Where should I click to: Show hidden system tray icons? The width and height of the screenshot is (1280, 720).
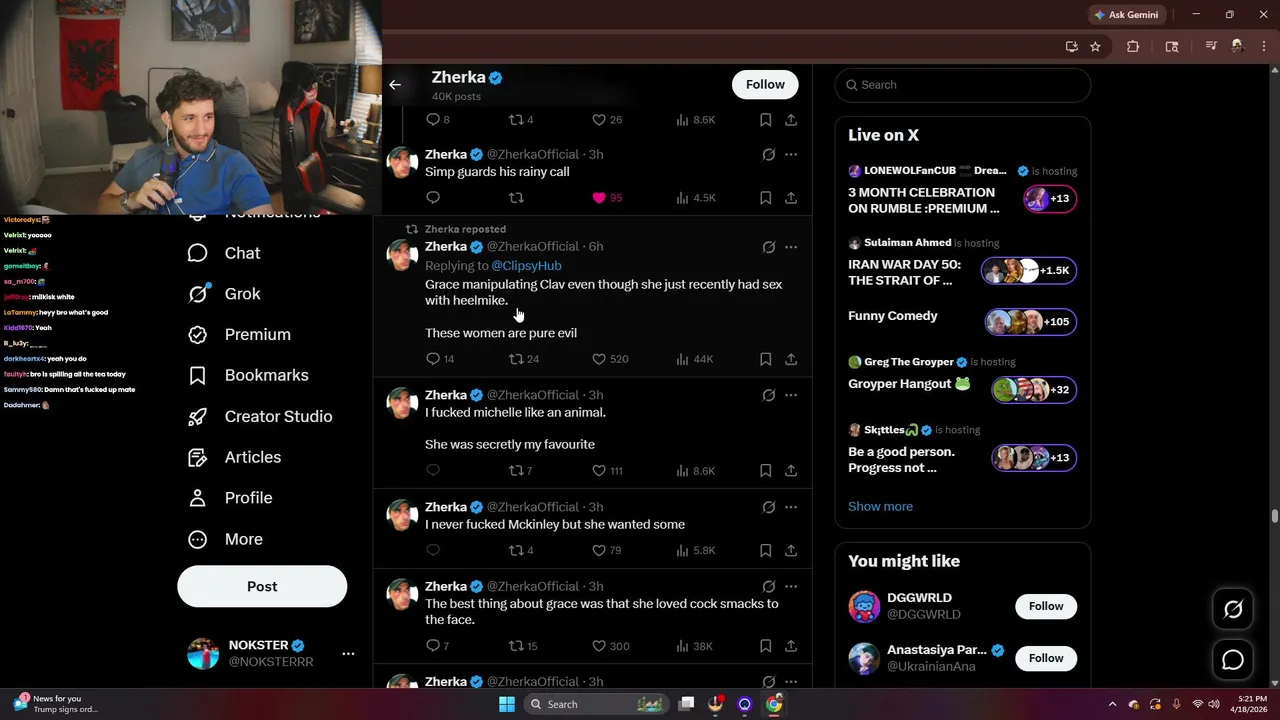tap(1112, 704)
